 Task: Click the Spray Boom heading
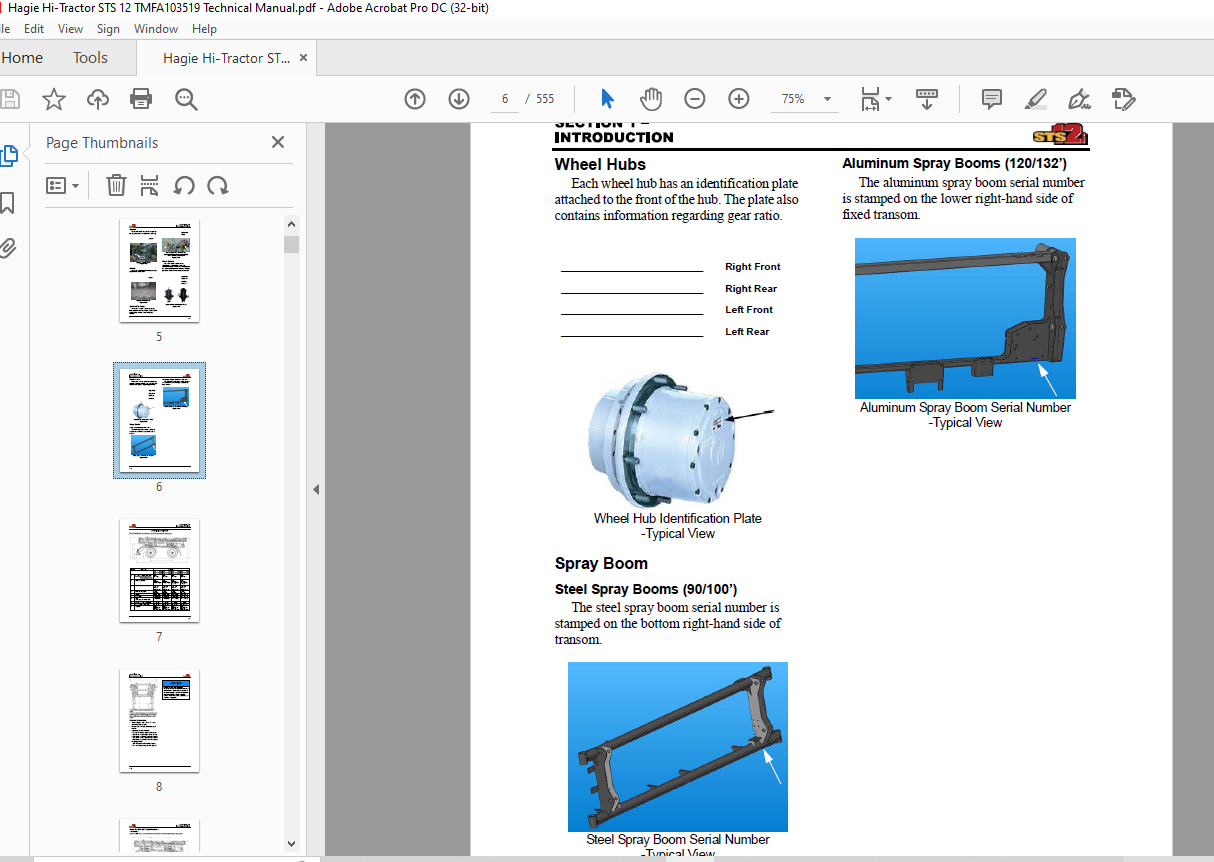[601, 563]
